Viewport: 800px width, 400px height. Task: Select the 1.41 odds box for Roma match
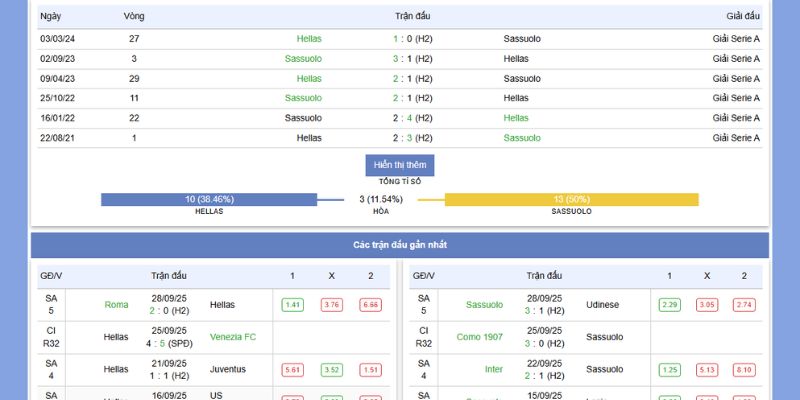pyautogui.click(x=293, y=305)
